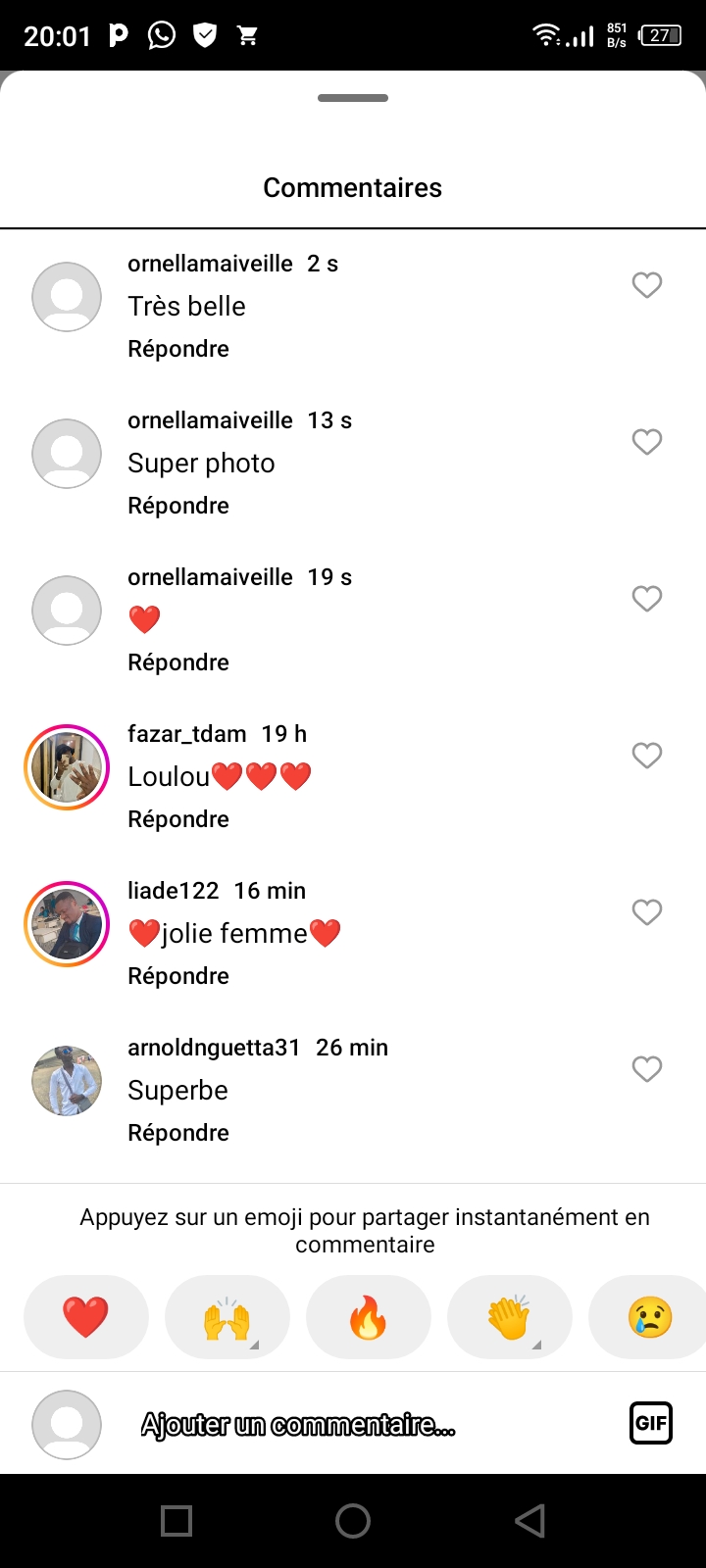Like the "Super photo" comment
This screenshot has height=1568, width=706.
click(647, 442)
